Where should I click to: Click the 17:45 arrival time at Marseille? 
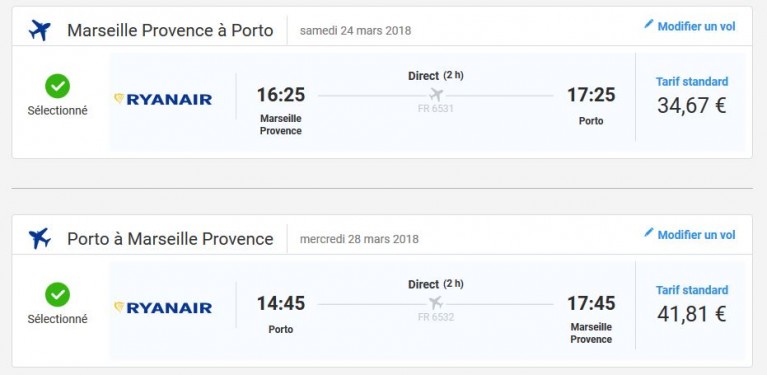click(591, 304)
